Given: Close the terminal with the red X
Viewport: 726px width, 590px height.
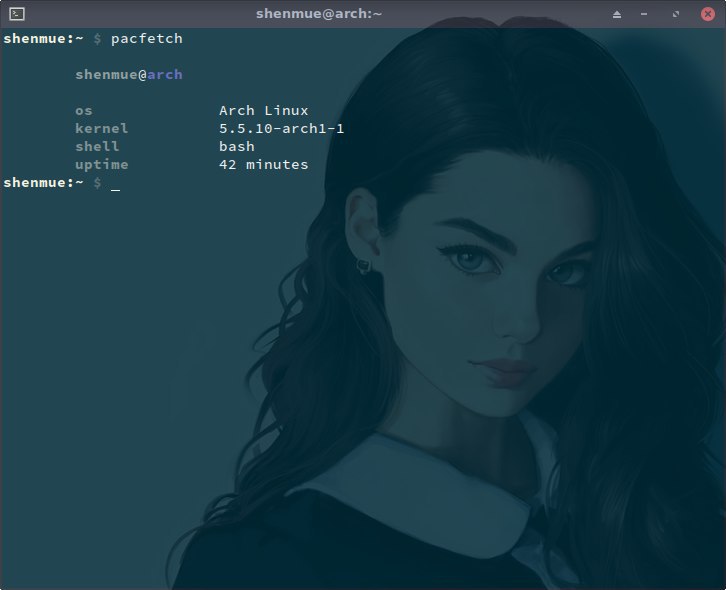Looking at the screenshot, I should [x=707, y=14].
